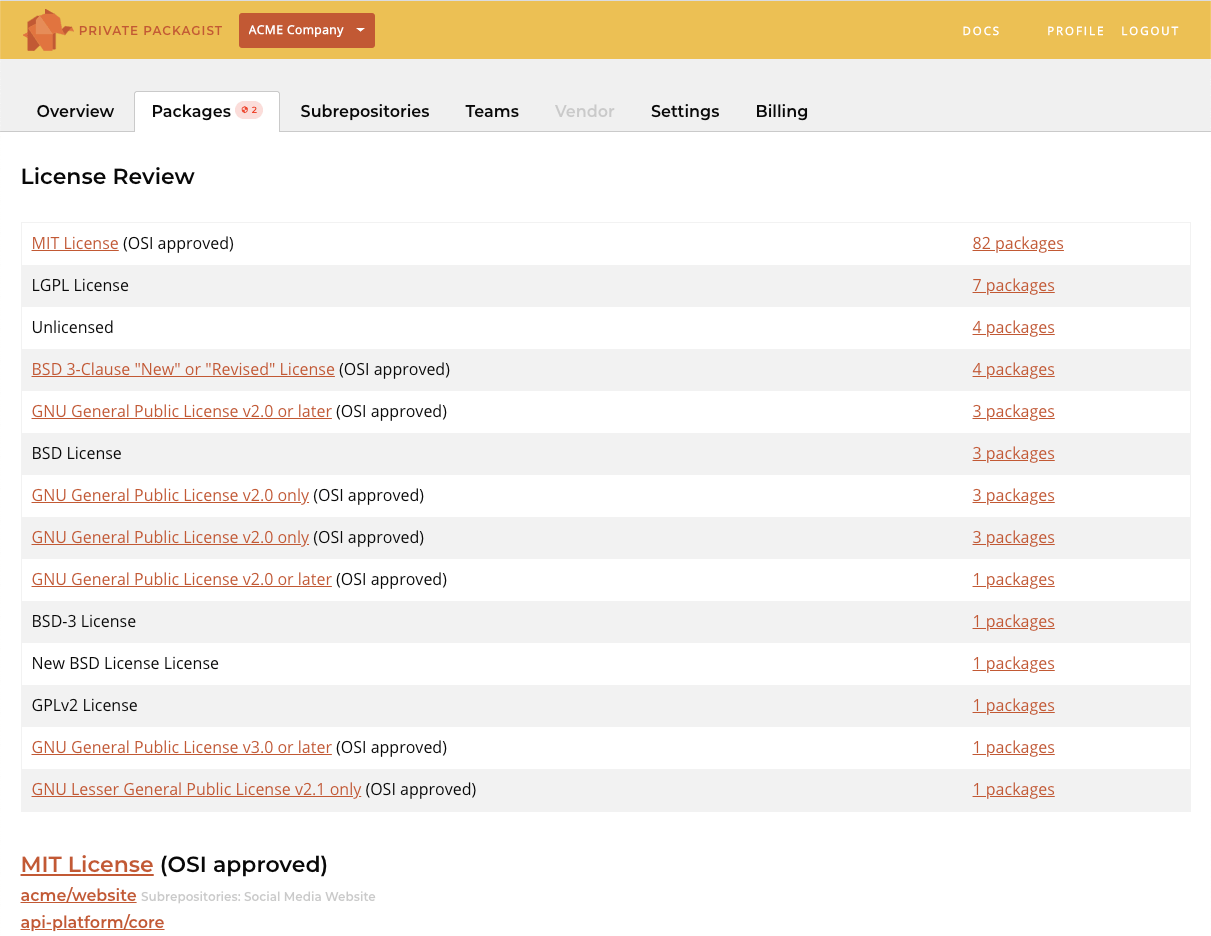
Task: Switch to the Settings tab
Action: 684,111
